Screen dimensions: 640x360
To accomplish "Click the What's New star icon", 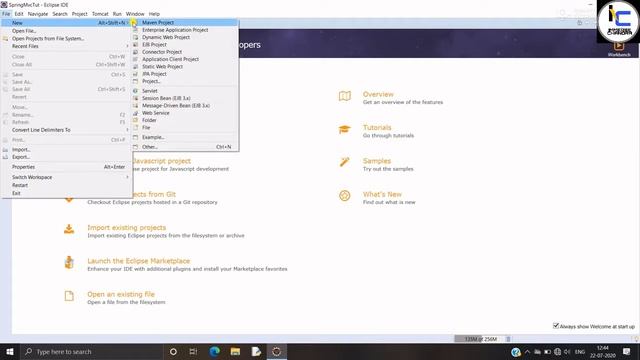I will coord(344,196).
